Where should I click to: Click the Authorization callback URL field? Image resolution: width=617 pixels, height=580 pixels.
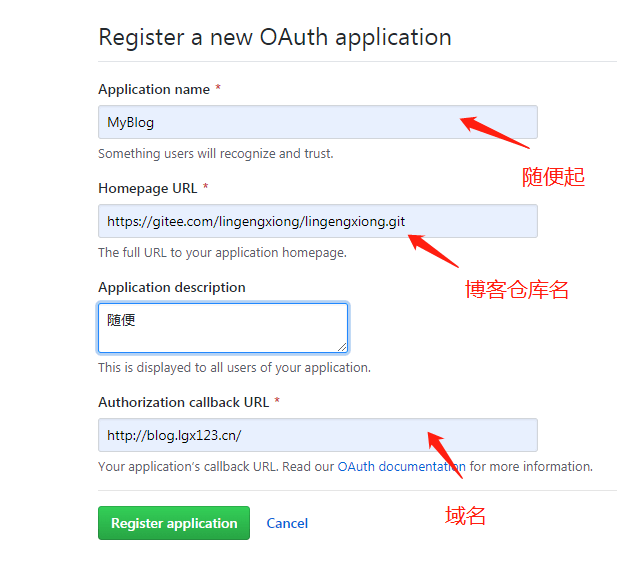coord(300,435)
